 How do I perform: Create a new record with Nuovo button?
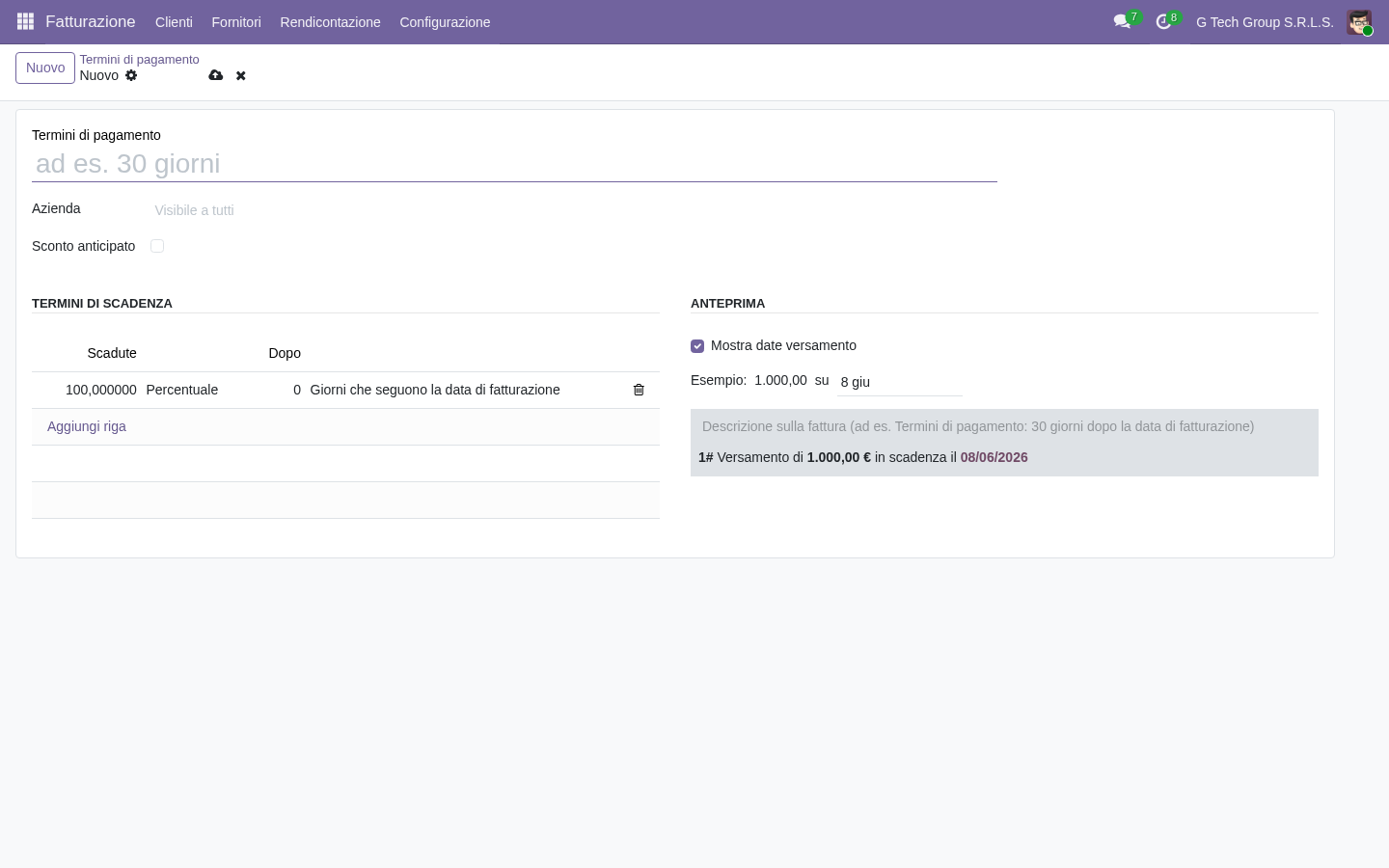[45, 68]
